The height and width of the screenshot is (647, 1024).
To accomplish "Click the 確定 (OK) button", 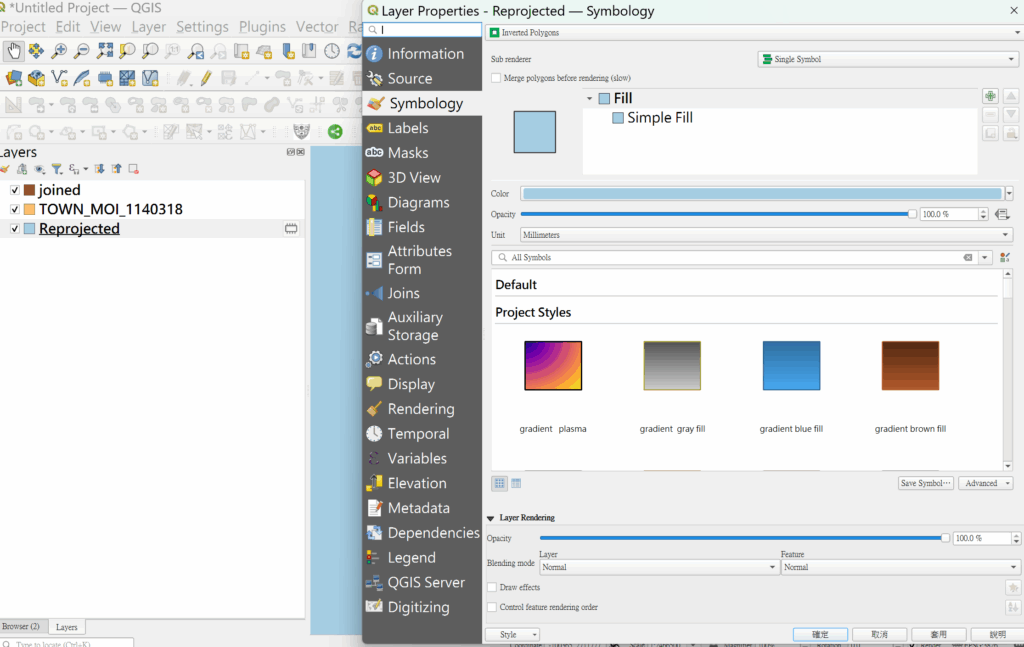I will point(820,635).
